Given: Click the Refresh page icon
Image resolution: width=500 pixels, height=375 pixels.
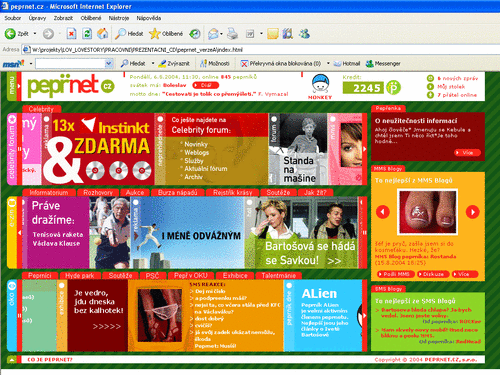Looking at the screenshot, I should [87, 33].
